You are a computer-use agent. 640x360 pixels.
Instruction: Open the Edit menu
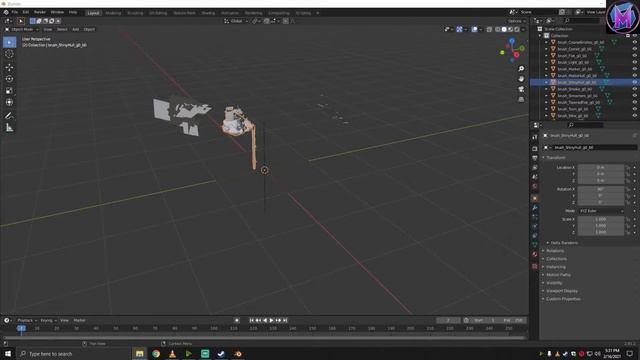coord(26,12)
